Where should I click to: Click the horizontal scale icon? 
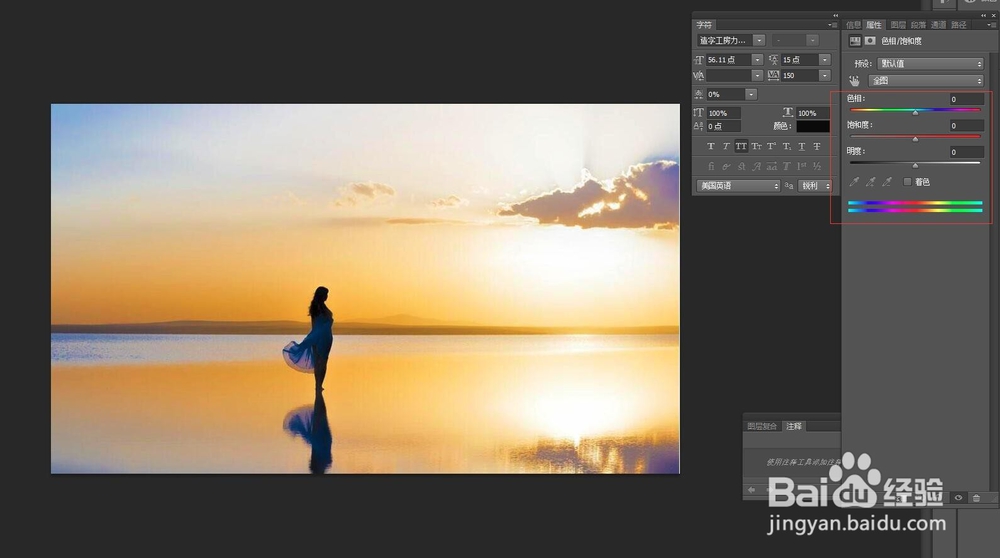click(788, 113)
